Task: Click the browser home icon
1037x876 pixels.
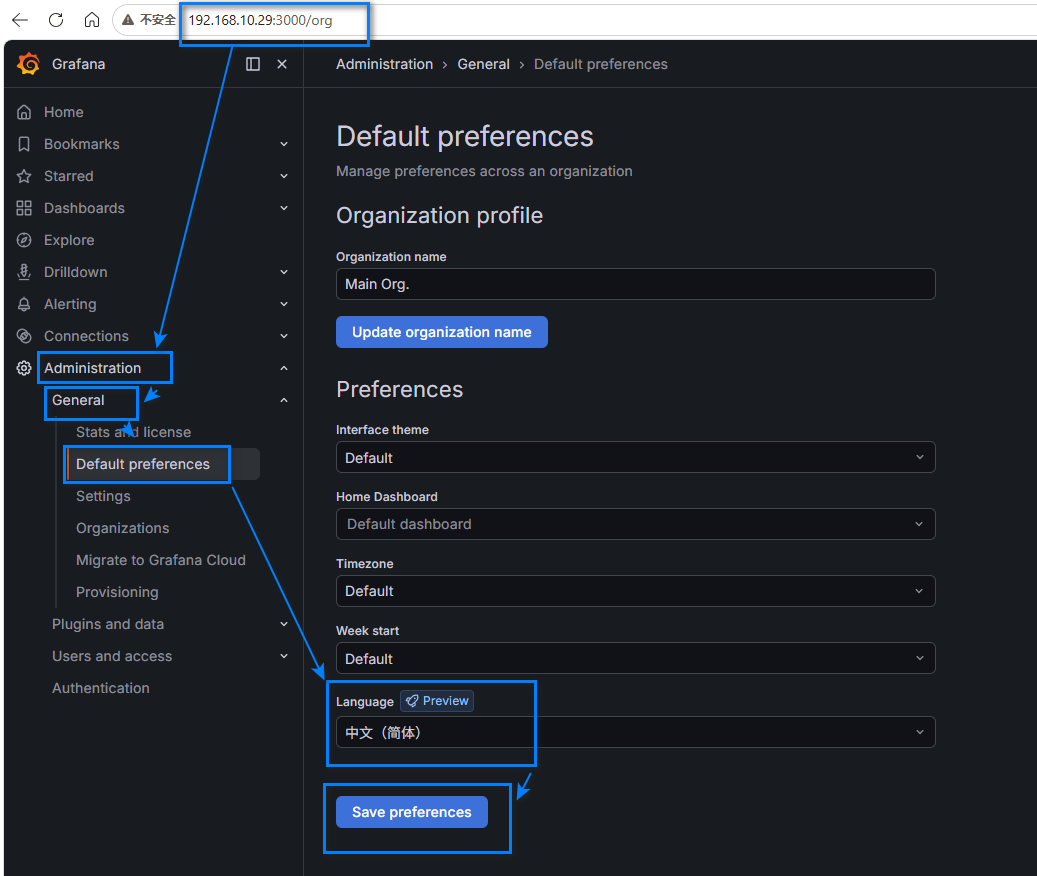Action: (92, 20)
